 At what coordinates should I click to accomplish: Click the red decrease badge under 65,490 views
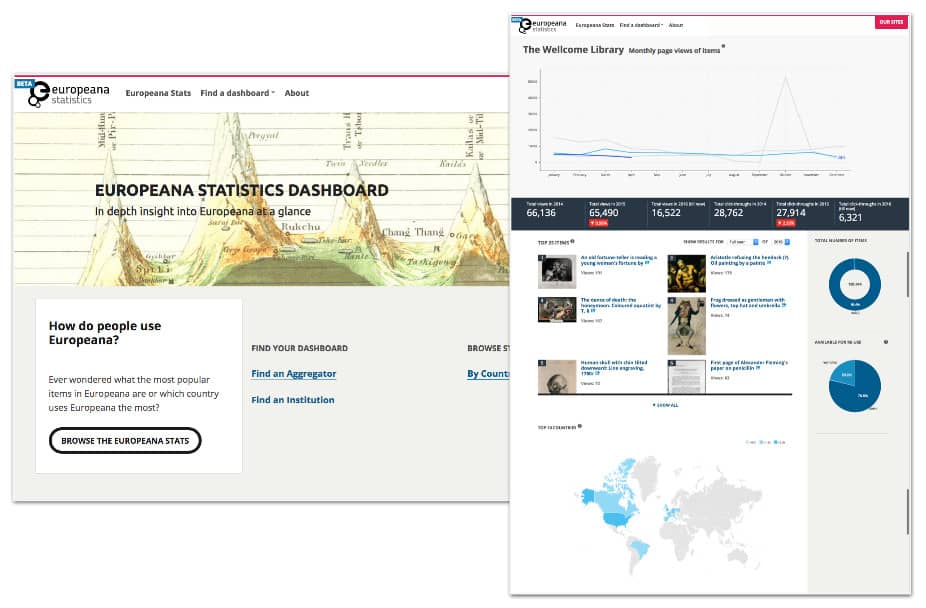click(x=598, y=223)
